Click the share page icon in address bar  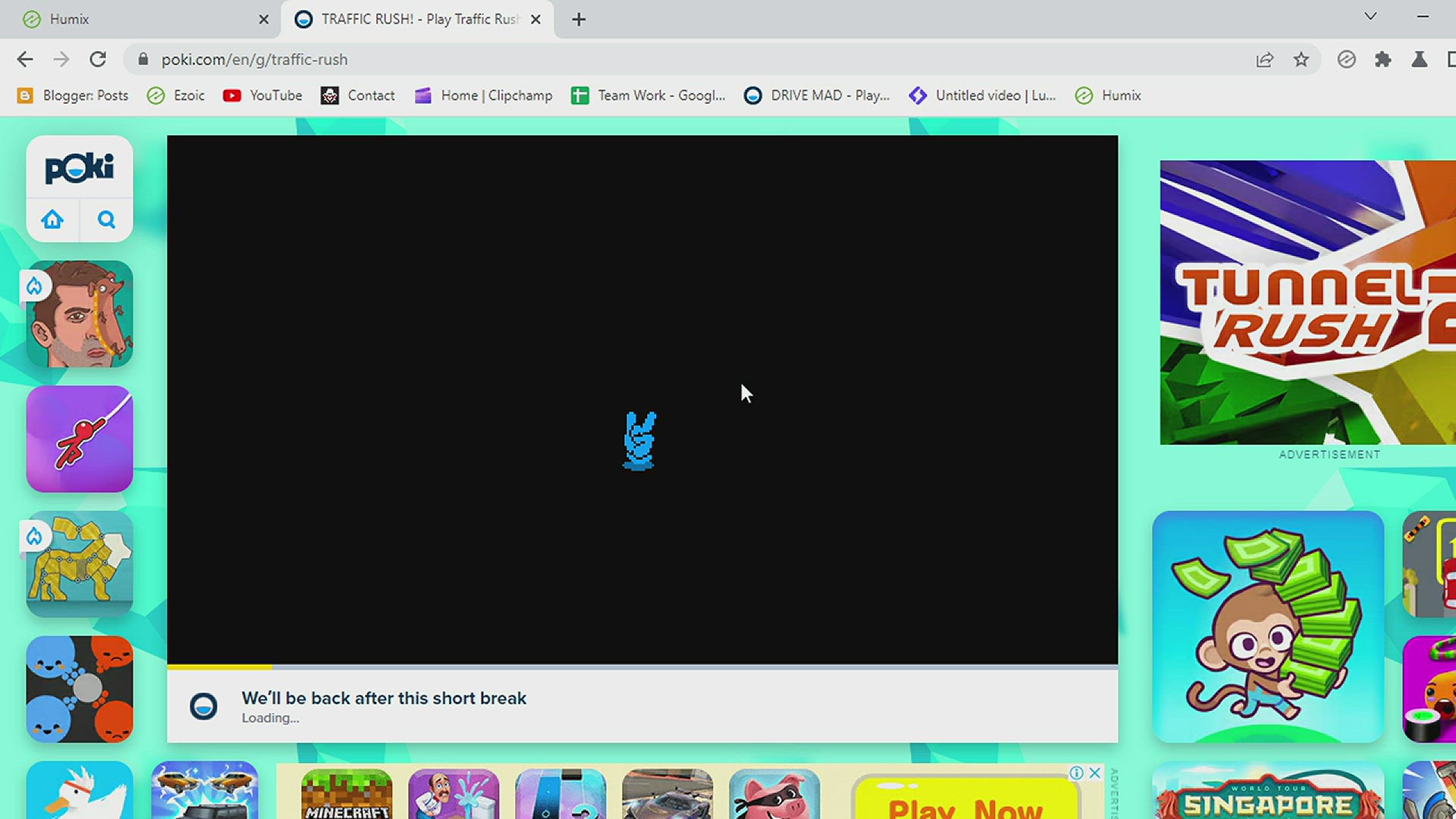[x=1264, y=59]
